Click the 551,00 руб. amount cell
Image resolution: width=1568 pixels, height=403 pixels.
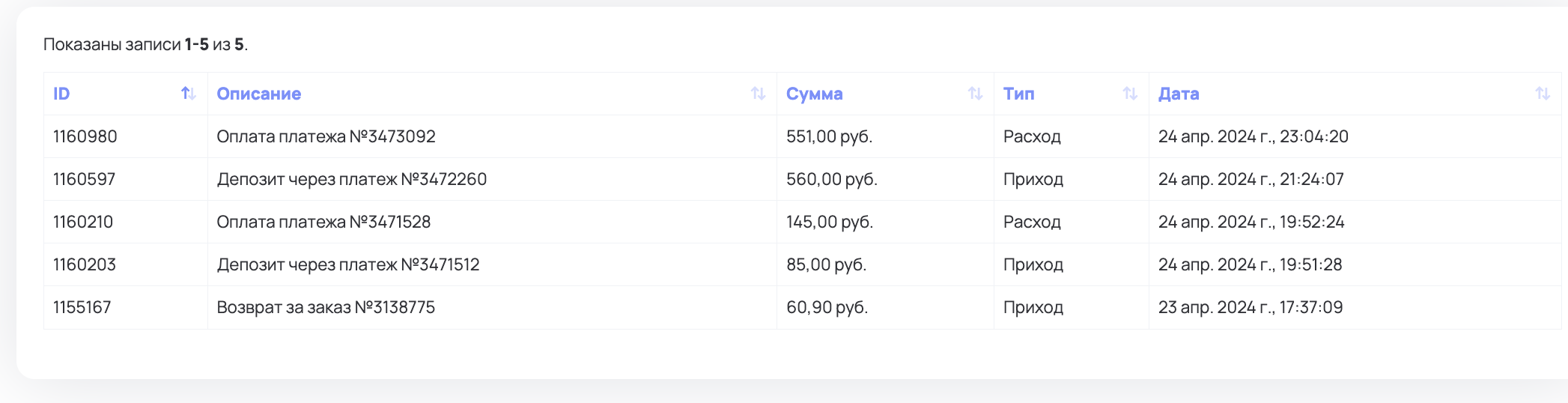tap(829, 136)
